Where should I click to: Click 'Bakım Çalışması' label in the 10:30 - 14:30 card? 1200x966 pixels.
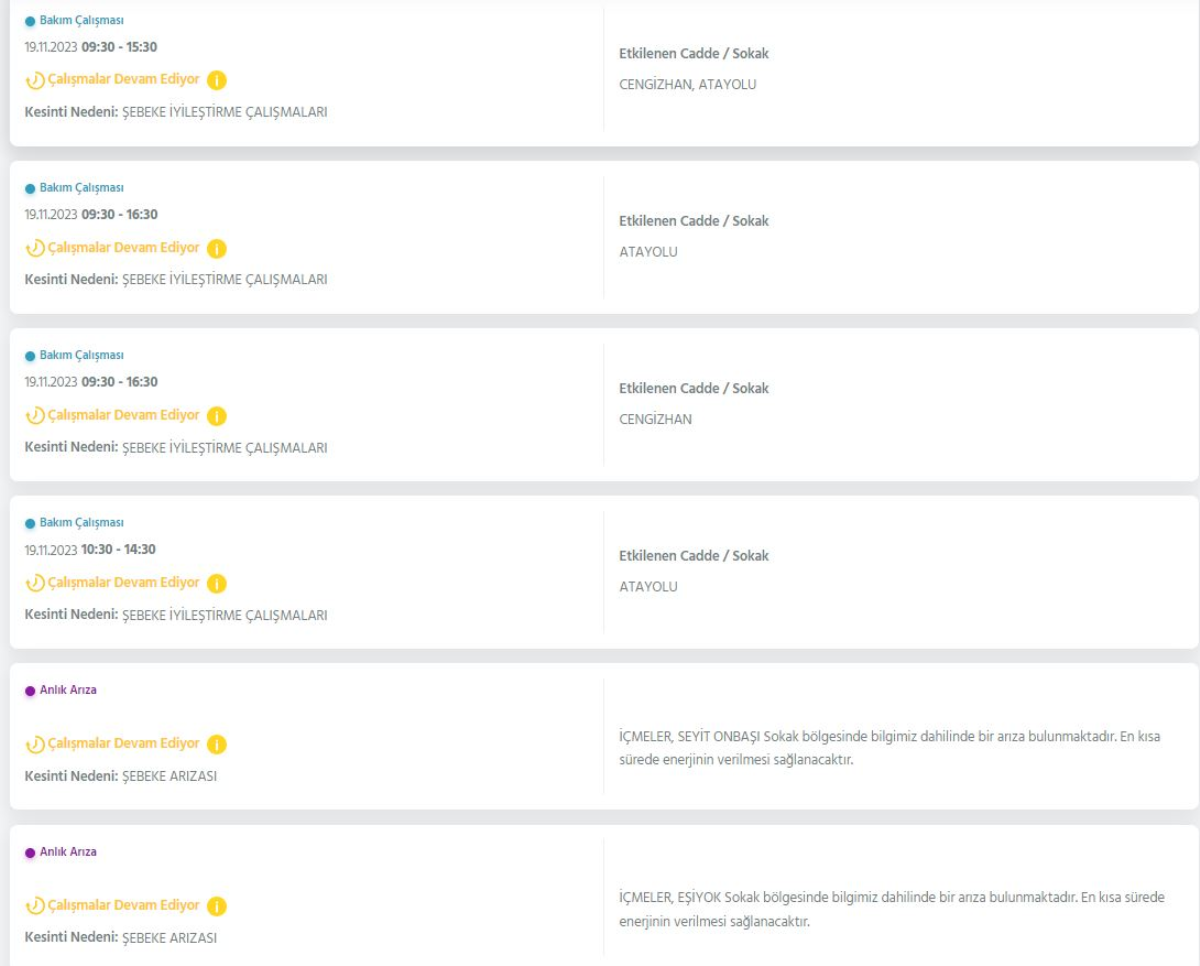point(82,523)
